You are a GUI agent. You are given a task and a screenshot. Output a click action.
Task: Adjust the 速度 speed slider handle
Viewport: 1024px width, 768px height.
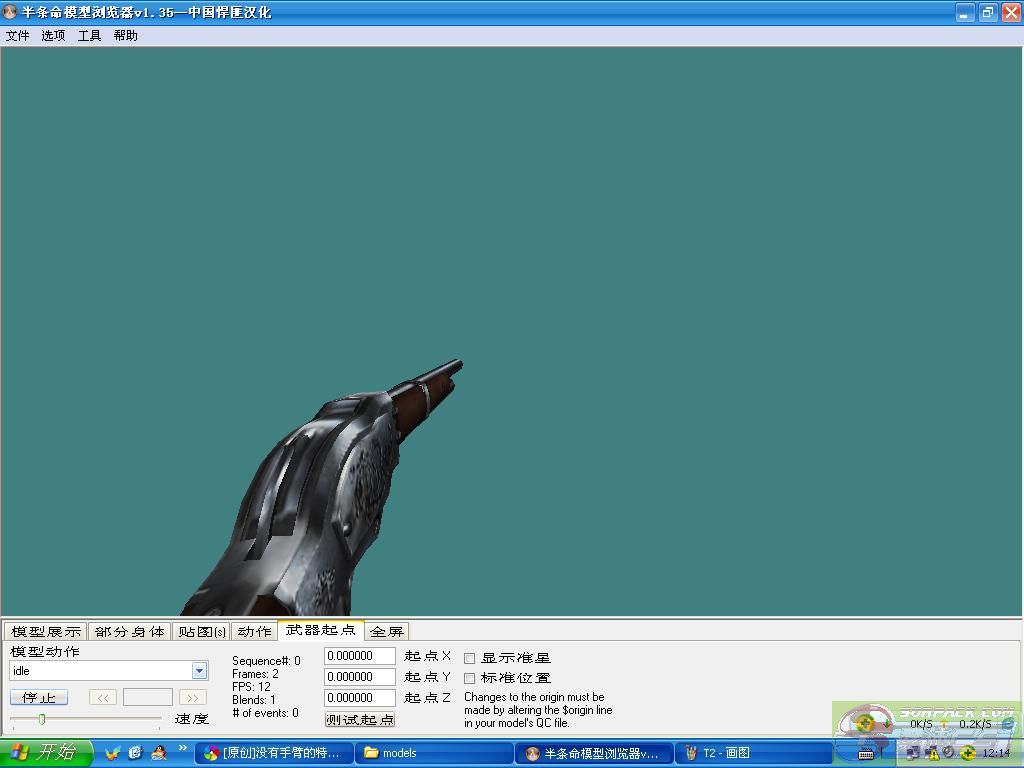click(x=42, y=719)
